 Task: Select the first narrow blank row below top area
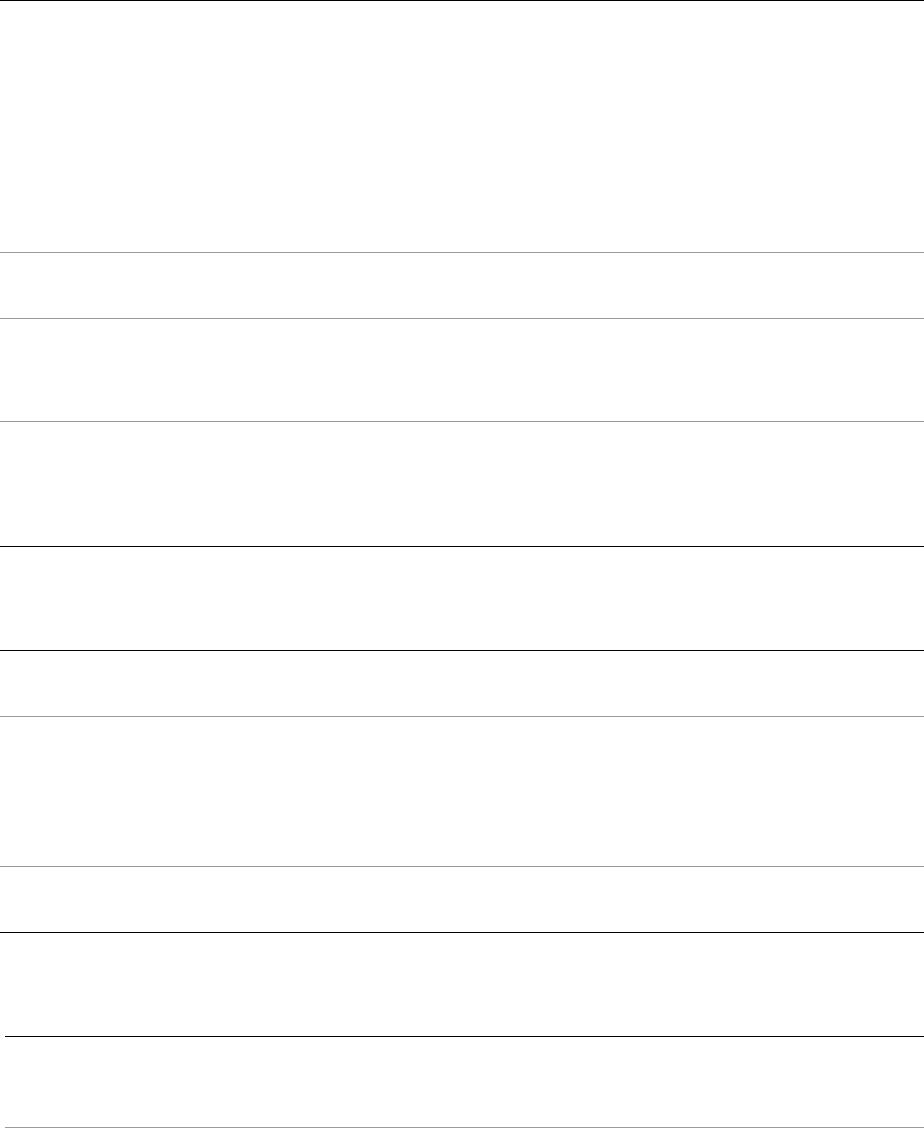click(462, 286)
